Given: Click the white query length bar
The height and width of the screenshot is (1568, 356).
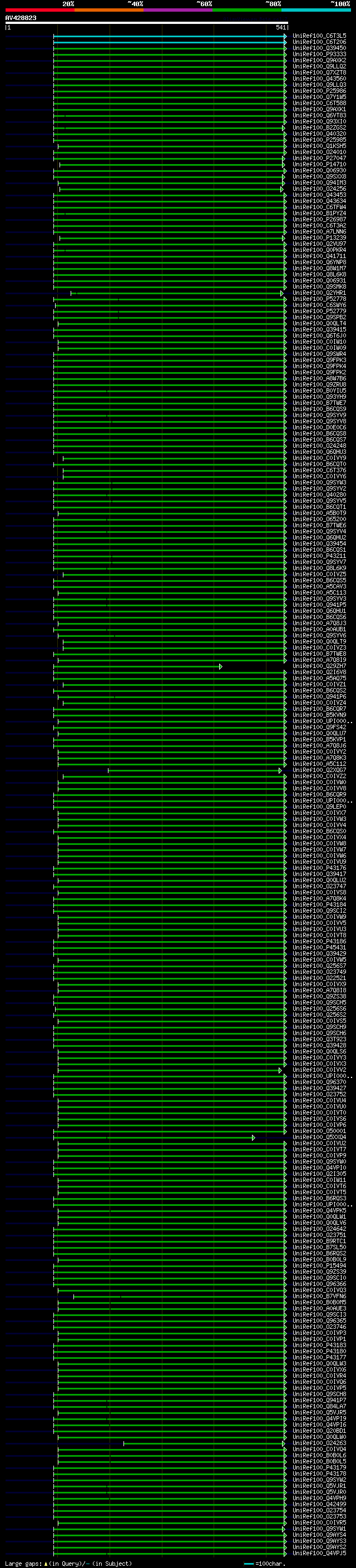Looking at the screenshot, I should (x=147, y=22).
